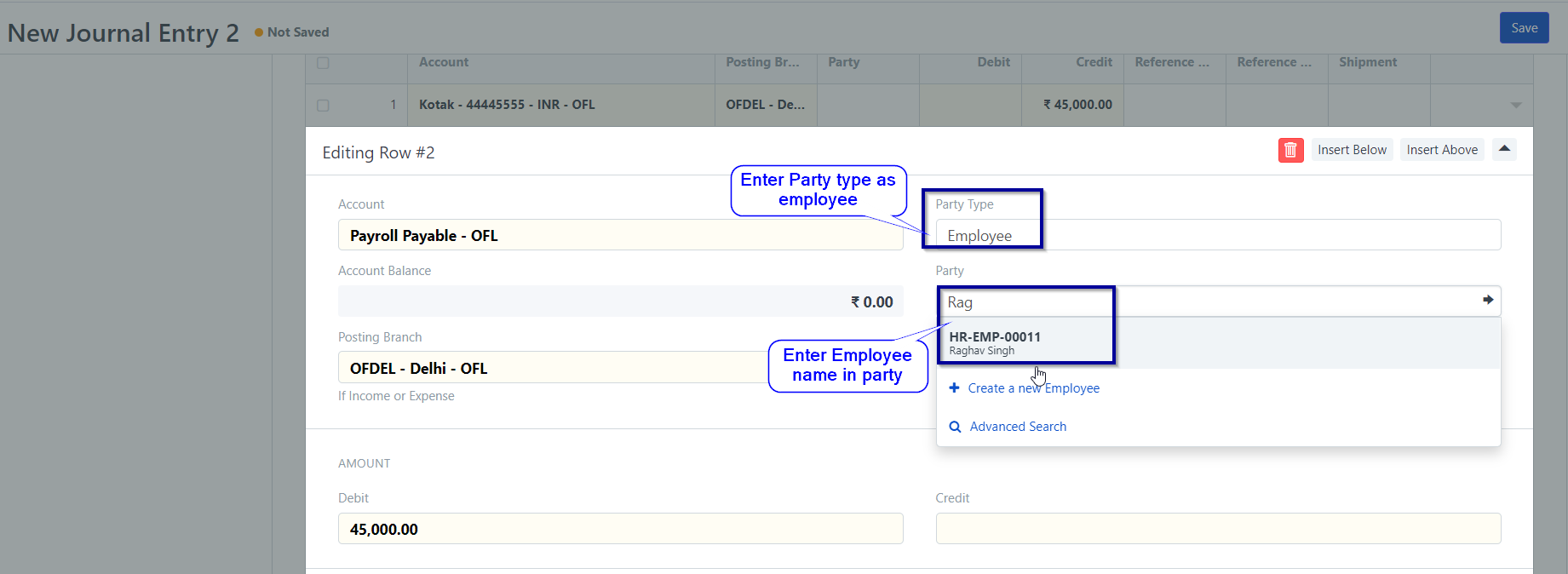Click the Posting Branch field OFDEL - Delhi
Screen dimensions: 1568x574
(620, 368)
